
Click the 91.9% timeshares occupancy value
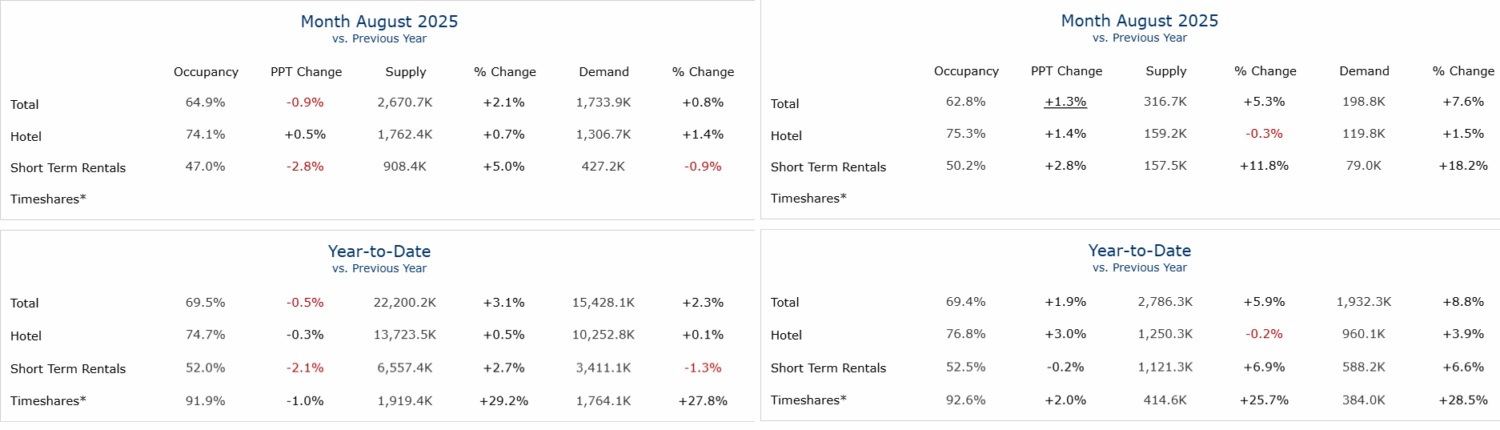(206, 400)
